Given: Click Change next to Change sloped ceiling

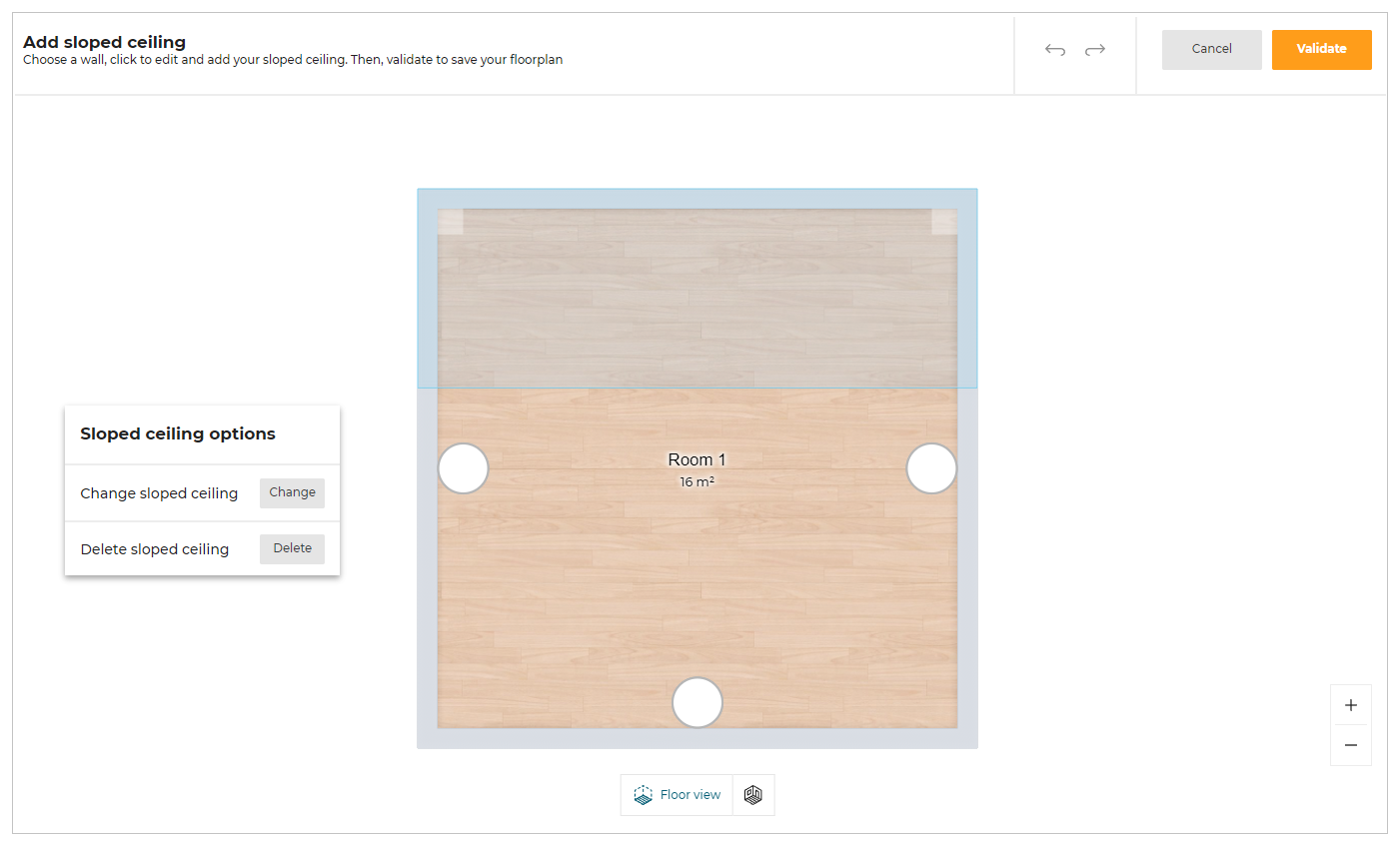Looking at the screenshot, I should tap(292, 492).
